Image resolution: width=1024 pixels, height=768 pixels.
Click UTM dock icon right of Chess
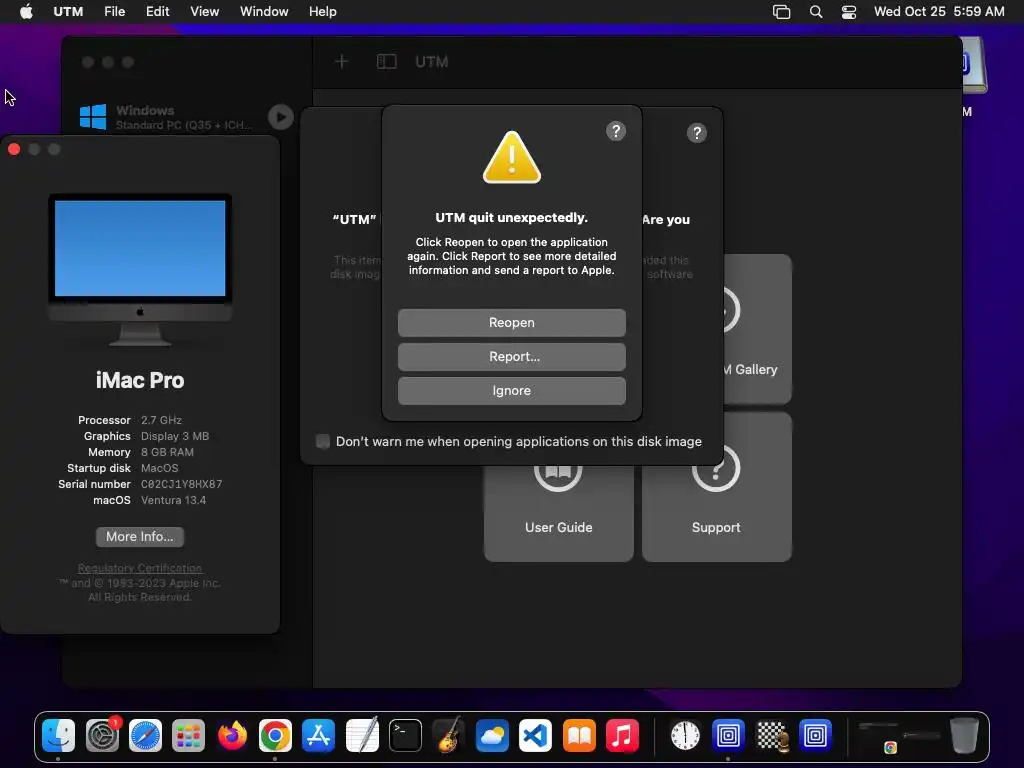[815, 736]
